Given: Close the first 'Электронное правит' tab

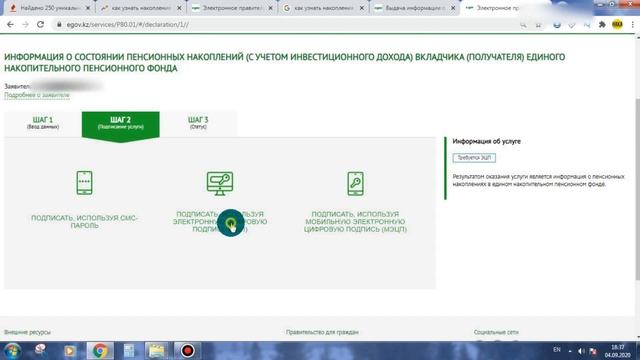Looking at the screenshot, I should [x=270, y=8].
